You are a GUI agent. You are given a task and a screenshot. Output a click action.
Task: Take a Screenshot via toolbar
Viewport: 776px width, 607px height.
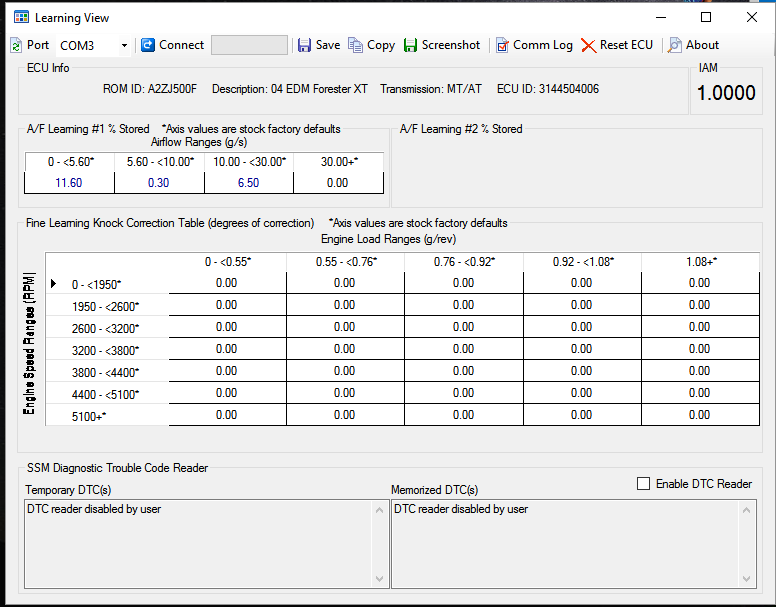pyautogui.click(x=442, y=45)
